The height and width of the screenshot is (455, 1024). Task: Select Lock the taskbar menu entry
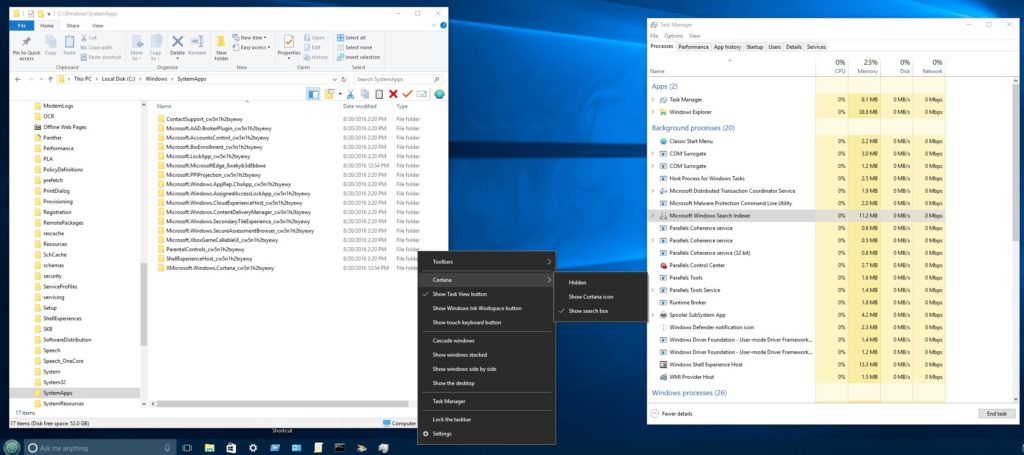tap(452, 419)
